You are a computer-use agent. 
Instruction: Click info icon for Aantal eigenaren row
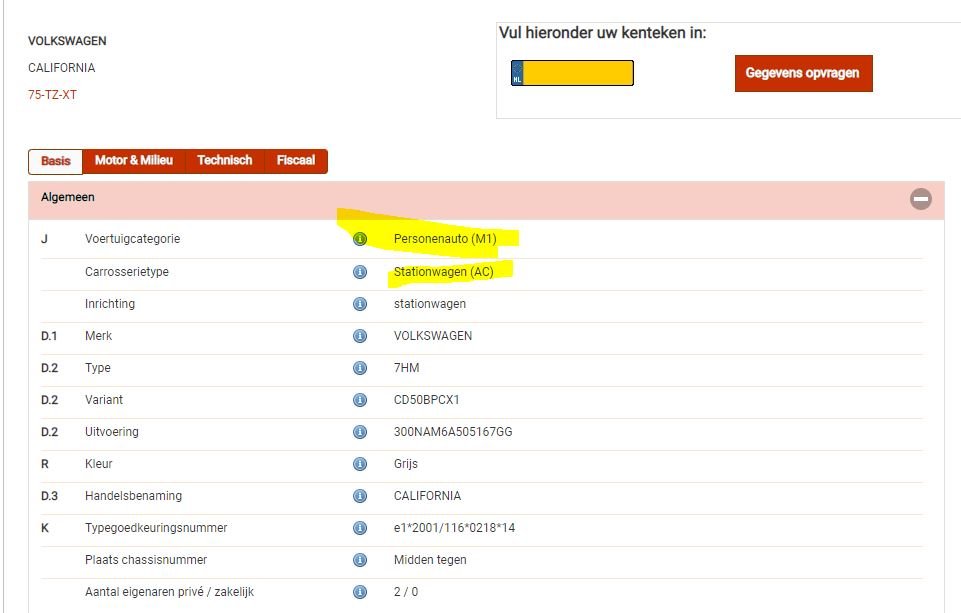tap(360, 592)
